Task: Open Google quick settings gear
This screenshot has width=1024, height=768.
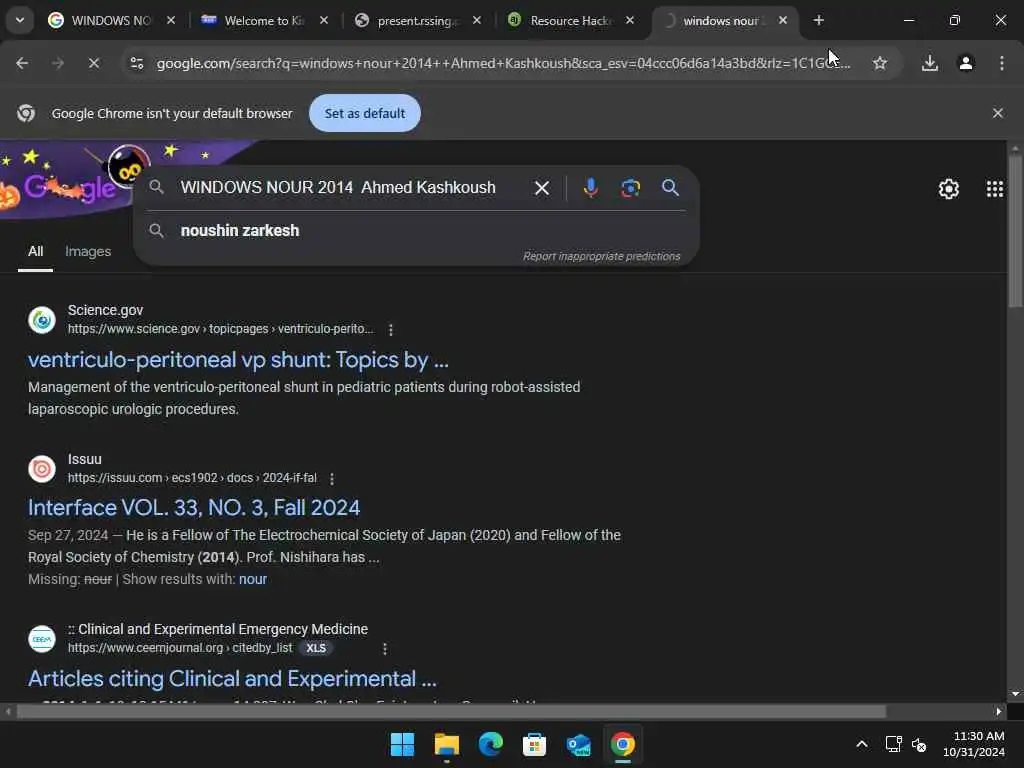Action: (x=948, y=189)
